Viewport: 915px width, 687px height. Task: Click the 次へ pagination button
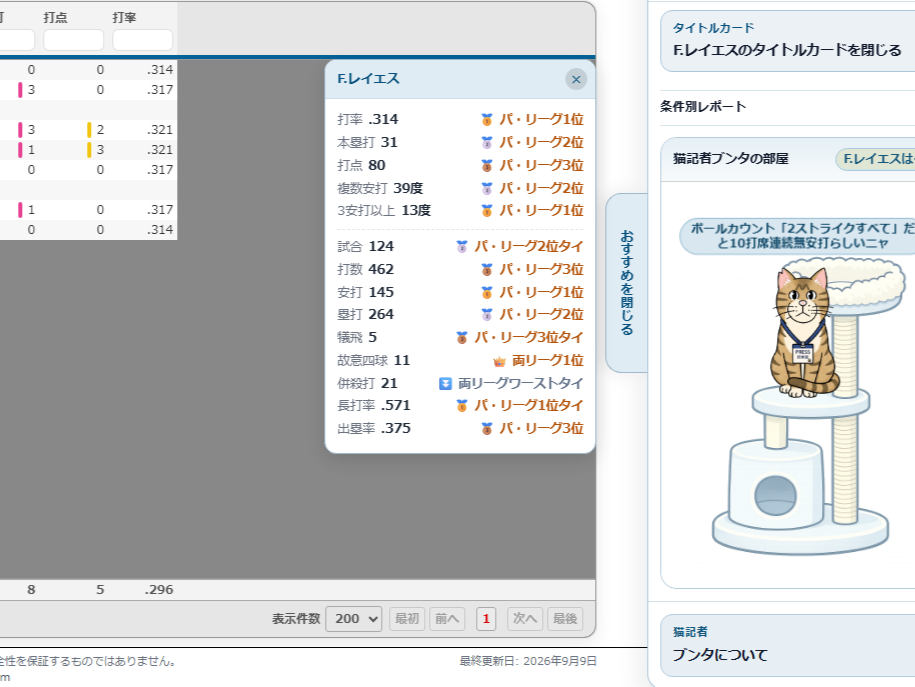(525, 619)
